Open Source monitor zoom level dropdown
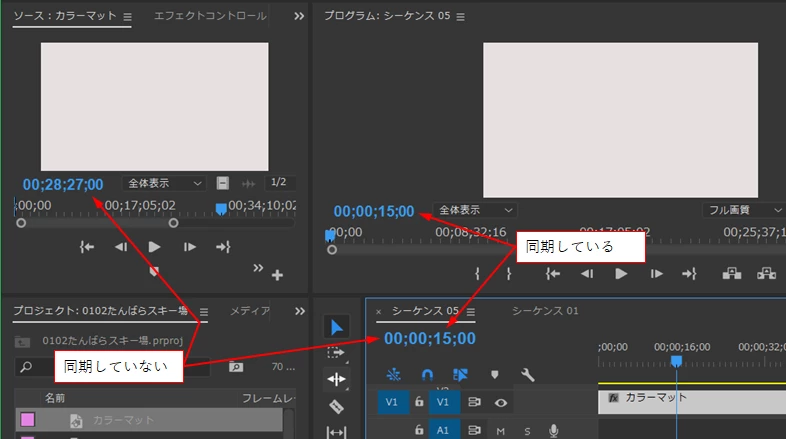The width and height of the screenshot is (786, 439). coord(164,183)
